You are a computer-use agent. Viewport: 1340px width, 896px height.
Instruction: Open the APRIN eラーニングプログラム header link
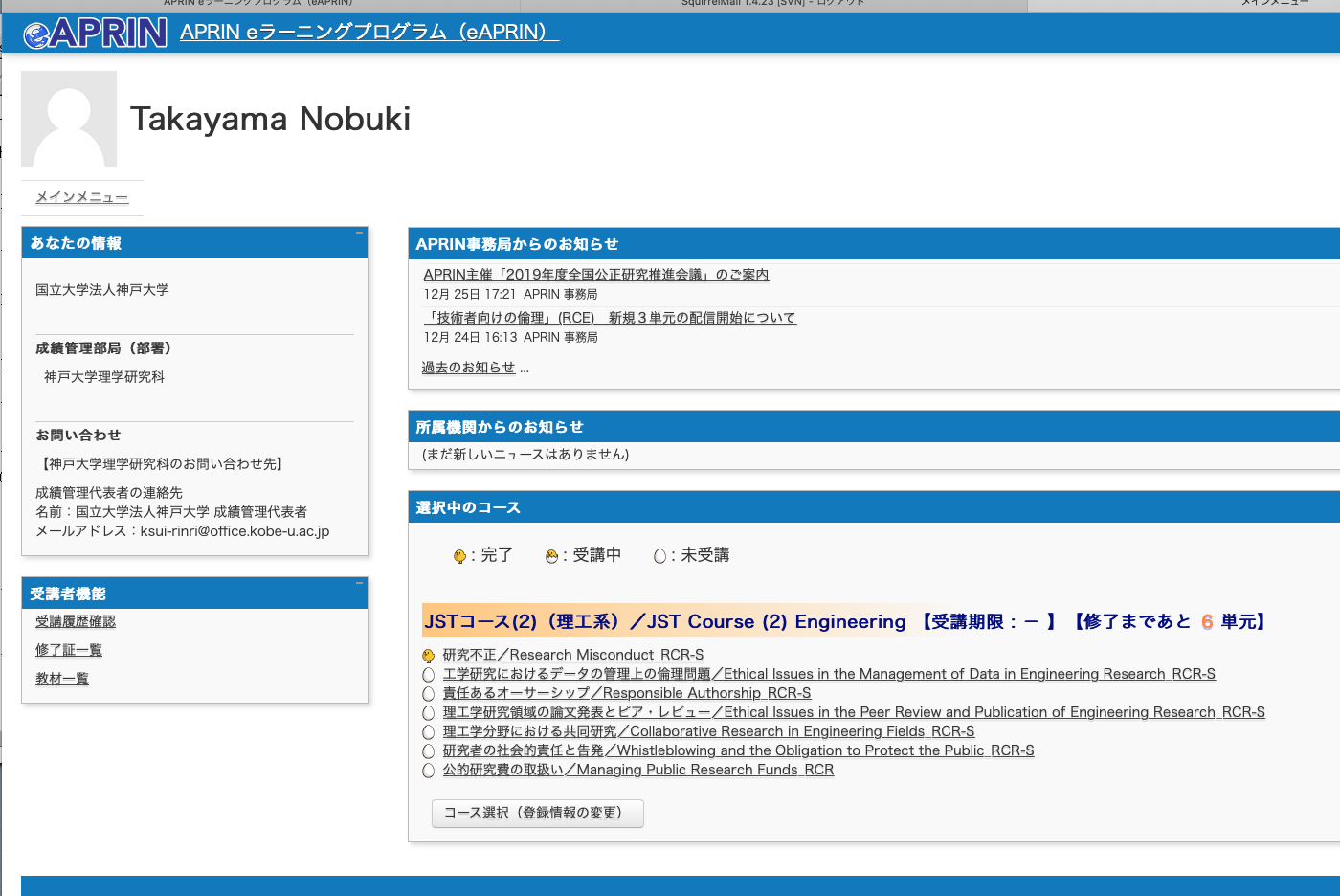click(x=369, y=32)
